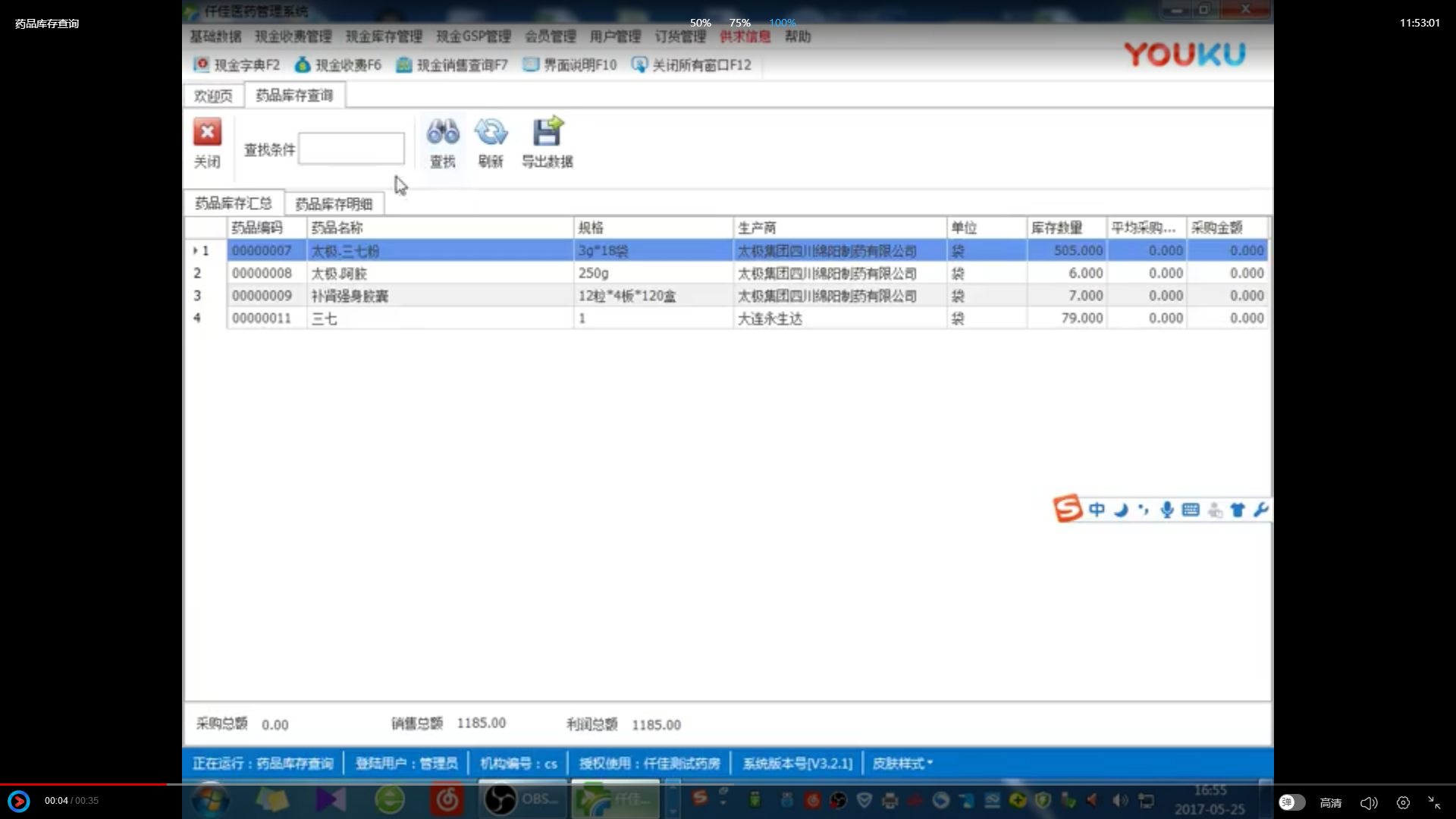Click Youku play/pause button
The height and width of the screenshot is (819, 1456).
(18, 801)
